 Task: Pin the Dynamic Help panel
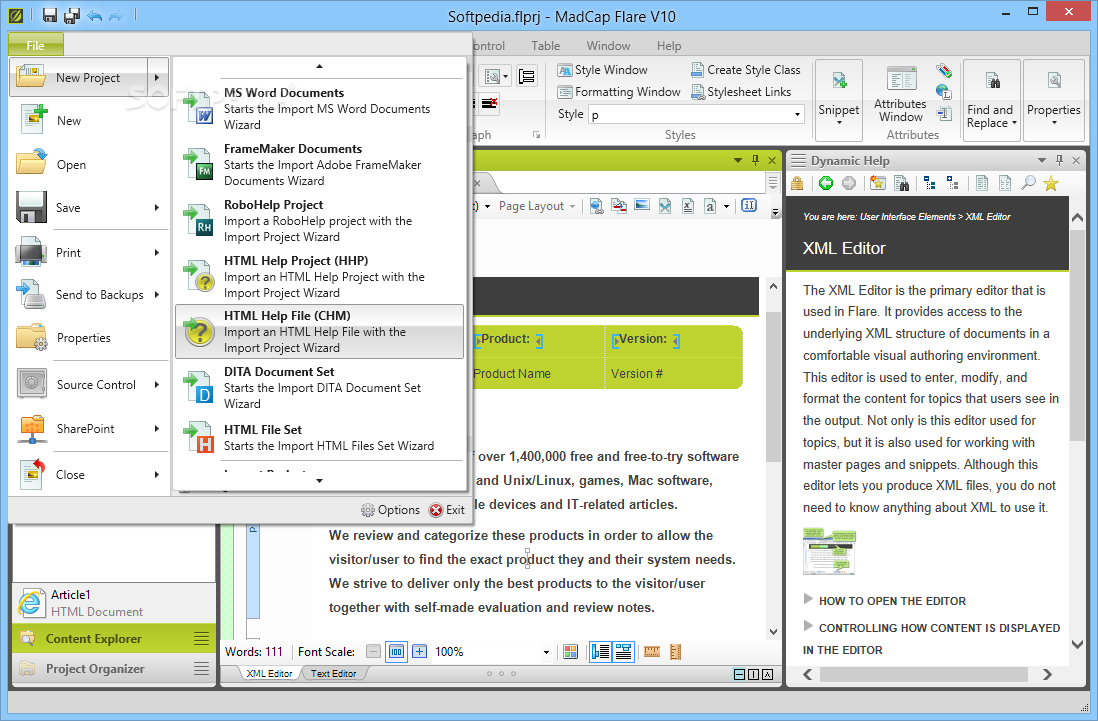(1059, 160)
